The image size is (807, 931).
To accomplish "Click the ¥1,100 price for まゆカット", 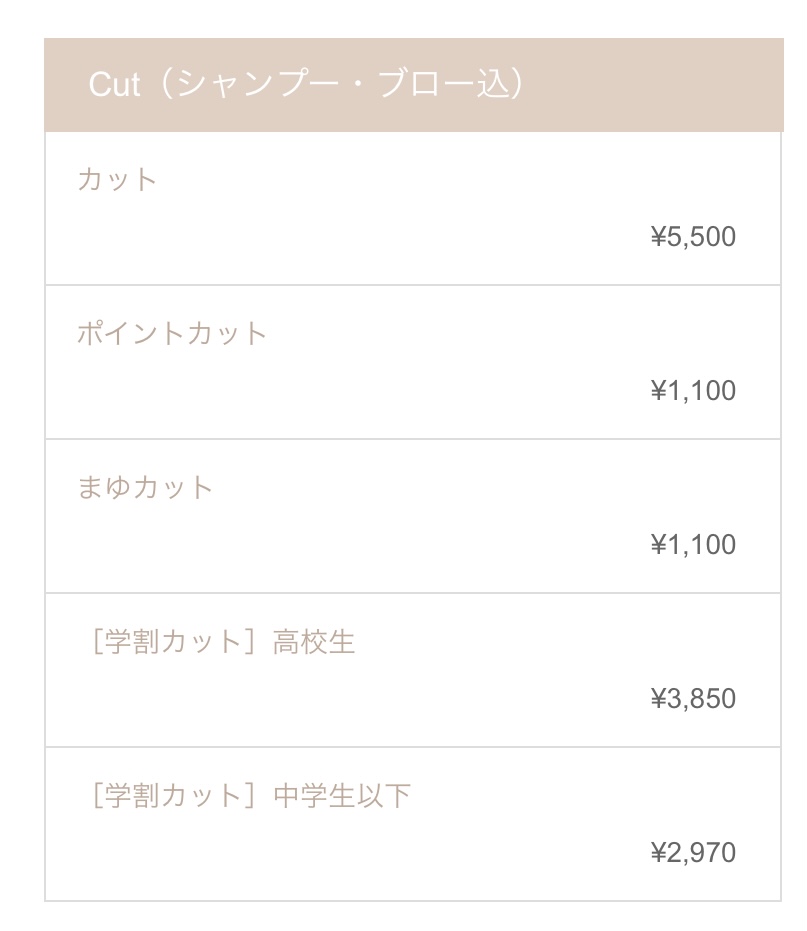I will point(693,544).
